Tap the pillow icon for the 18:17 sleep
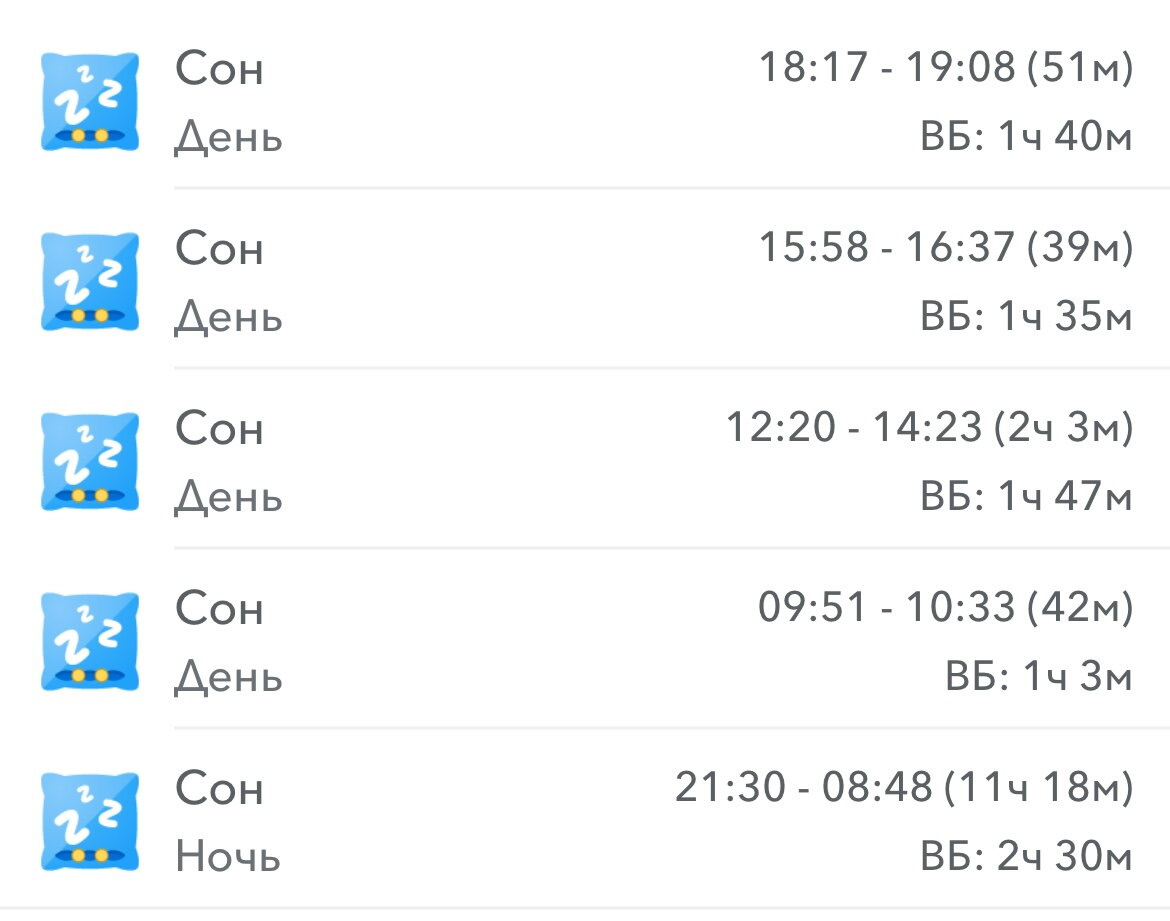This screenshot has width=1170, height=921. pyautogui.click(x=90, y=102)
